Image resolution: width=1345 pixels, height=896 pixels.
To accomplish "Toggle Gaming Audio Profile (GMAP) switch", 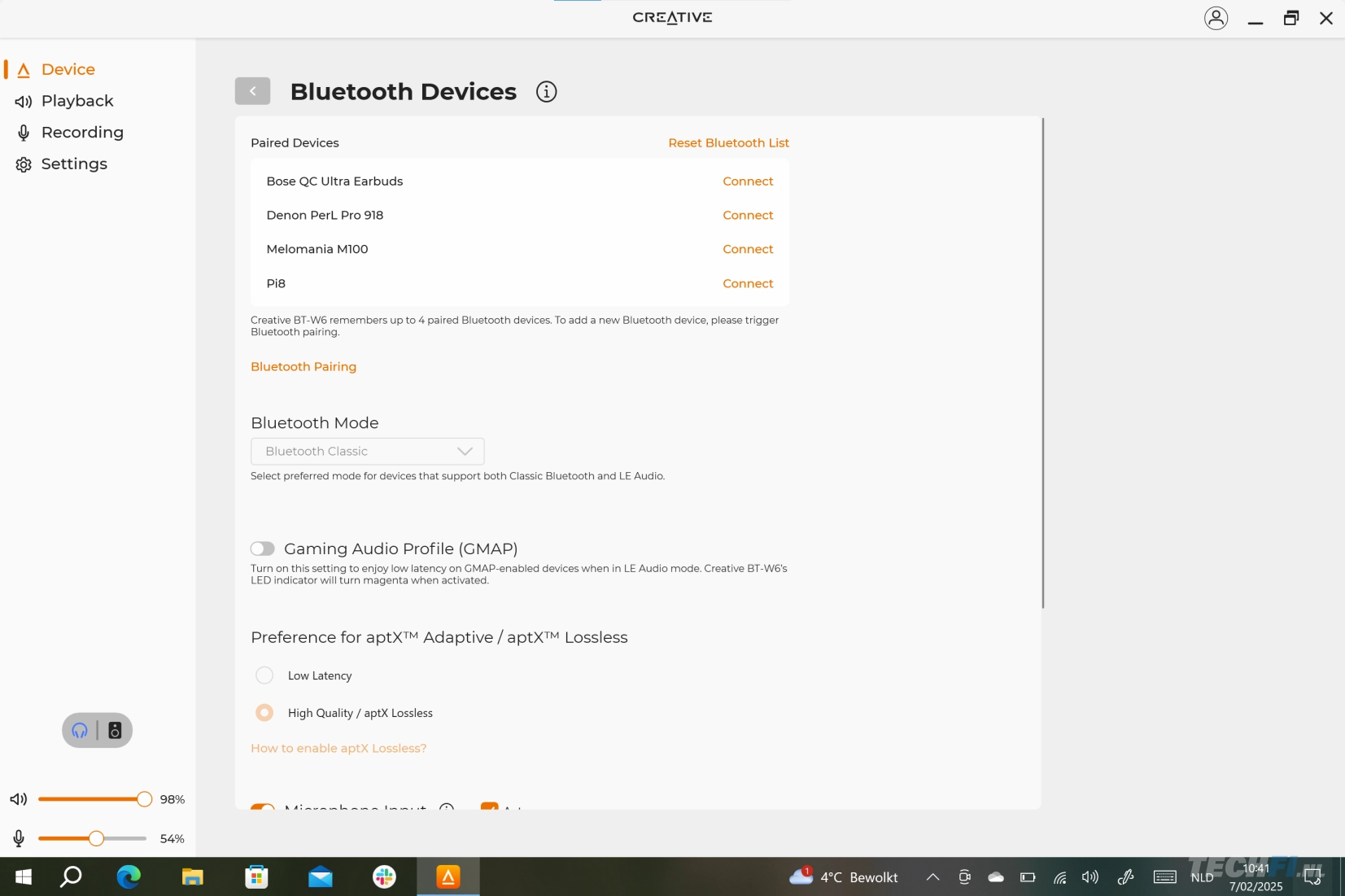I will pyautogui.click(x=262, y=549).
